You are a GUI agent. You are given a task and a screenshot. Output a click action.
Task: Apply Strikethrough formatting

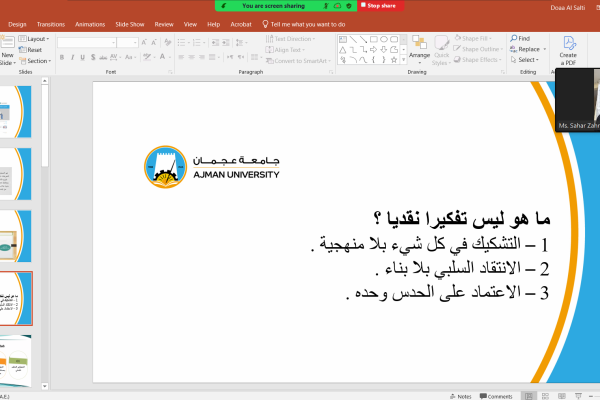pos(103,57)
